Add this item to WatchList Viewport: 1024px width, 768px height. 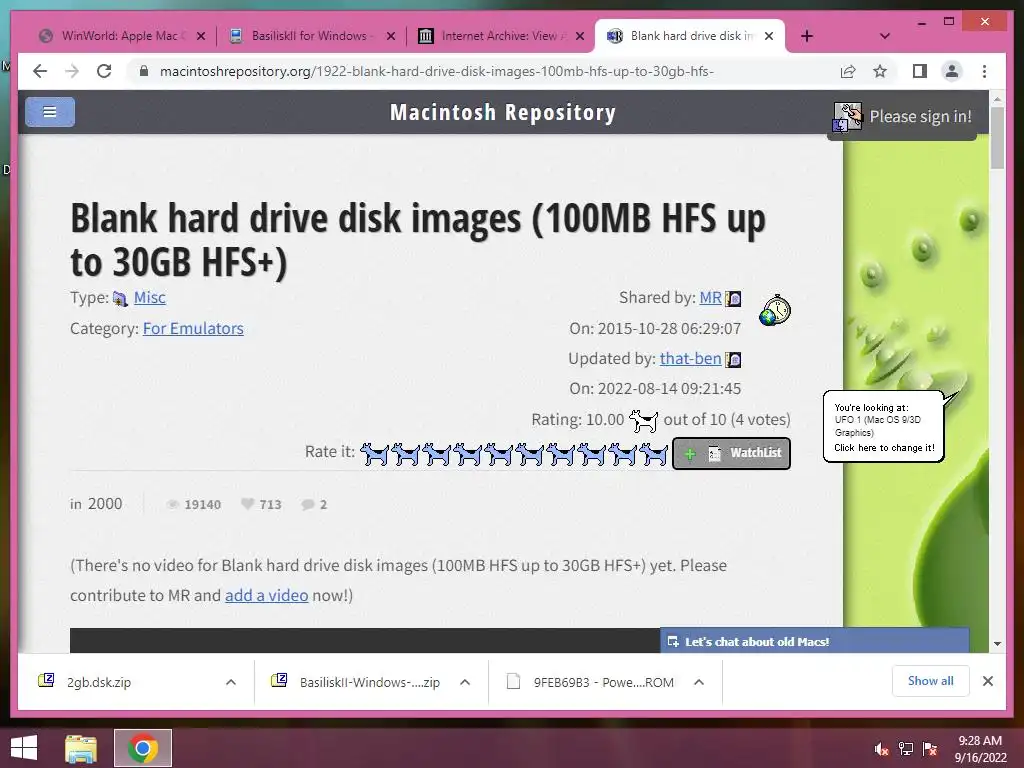tap(731, 453)
